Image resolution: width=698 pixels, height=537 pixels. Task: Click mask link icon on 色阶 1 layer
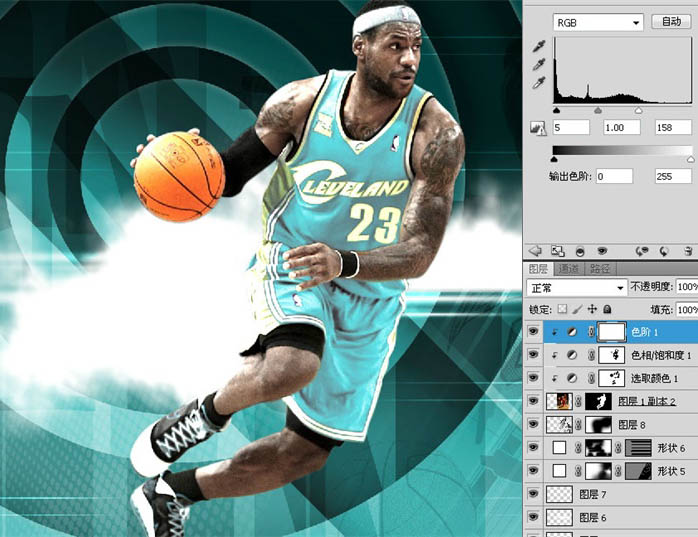591,332
